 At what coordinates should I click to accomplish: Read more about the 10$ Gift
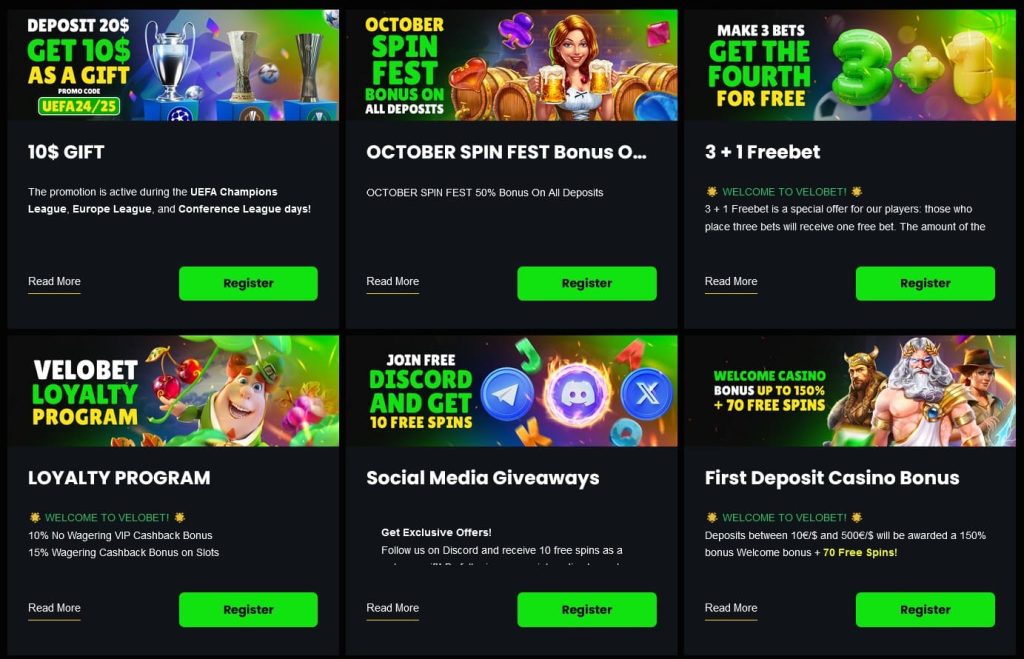[x=54, y=281]
